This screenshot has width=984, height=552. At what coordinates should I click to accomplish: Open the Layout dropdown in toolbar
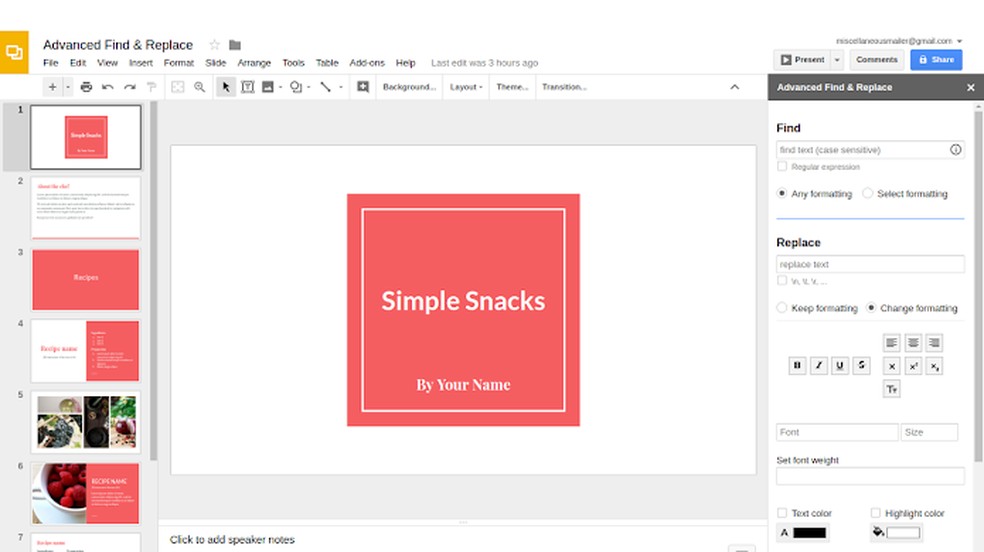[466, 87]
